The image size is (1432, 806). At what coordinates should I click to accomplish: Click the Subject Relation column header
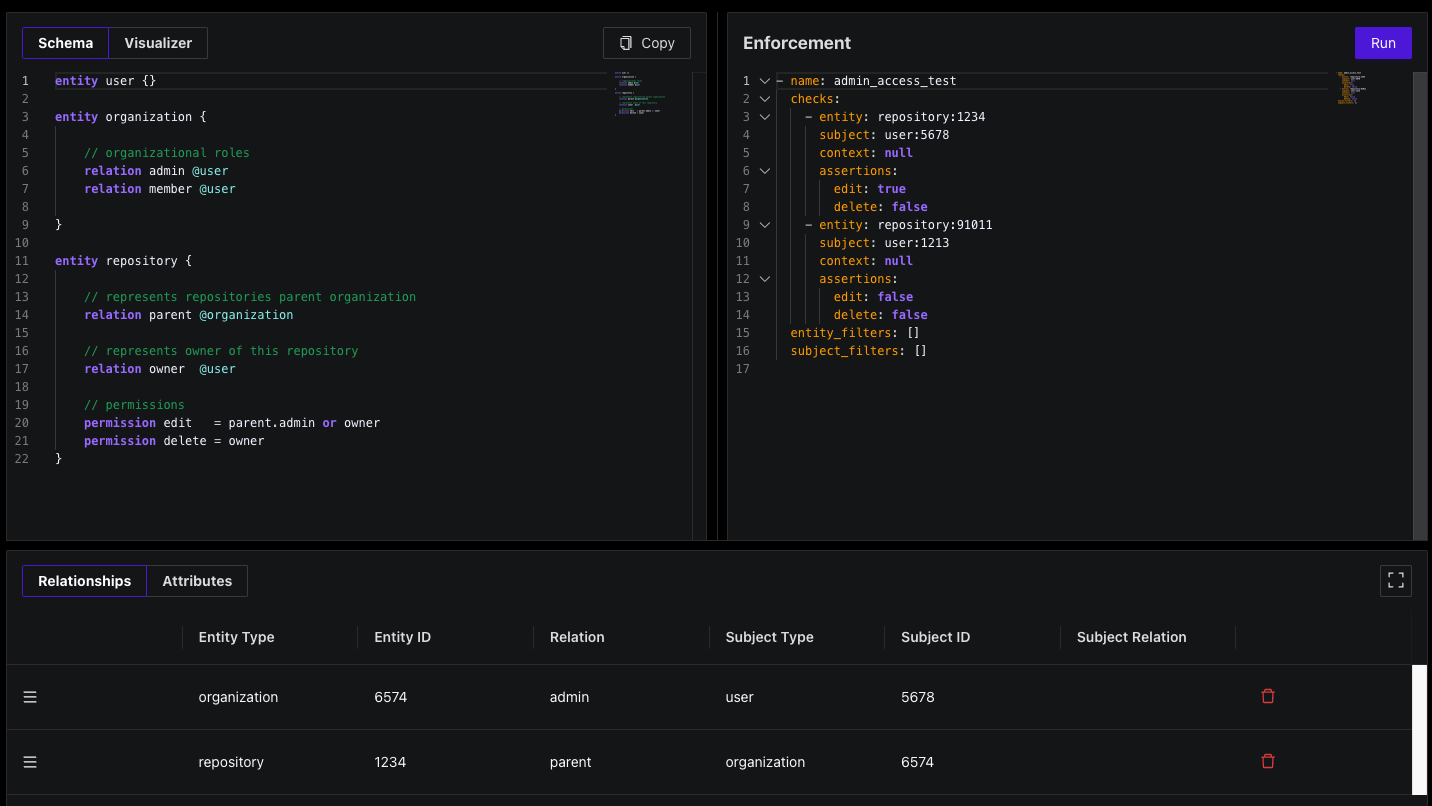click(x=1131, y=637)
